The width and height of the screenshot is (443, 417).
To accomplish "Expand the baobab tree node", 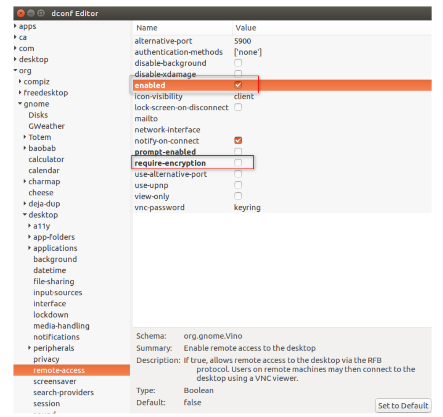I will point(25,148).
